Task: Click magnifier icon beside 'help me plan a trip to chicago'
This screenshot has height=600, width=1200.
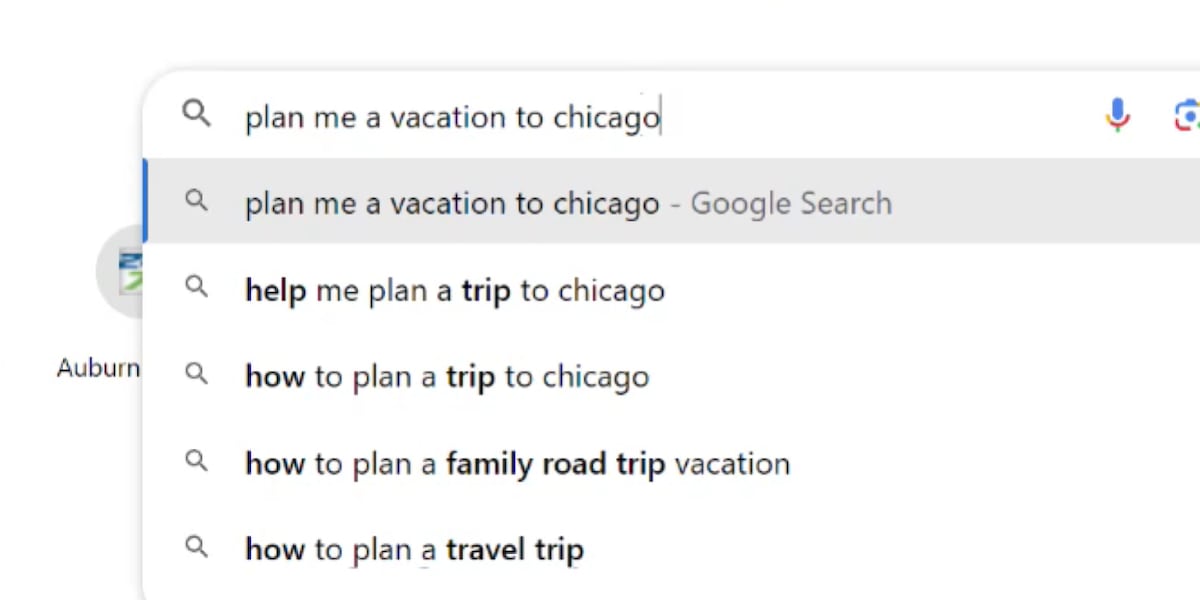Action: [197, 287]
